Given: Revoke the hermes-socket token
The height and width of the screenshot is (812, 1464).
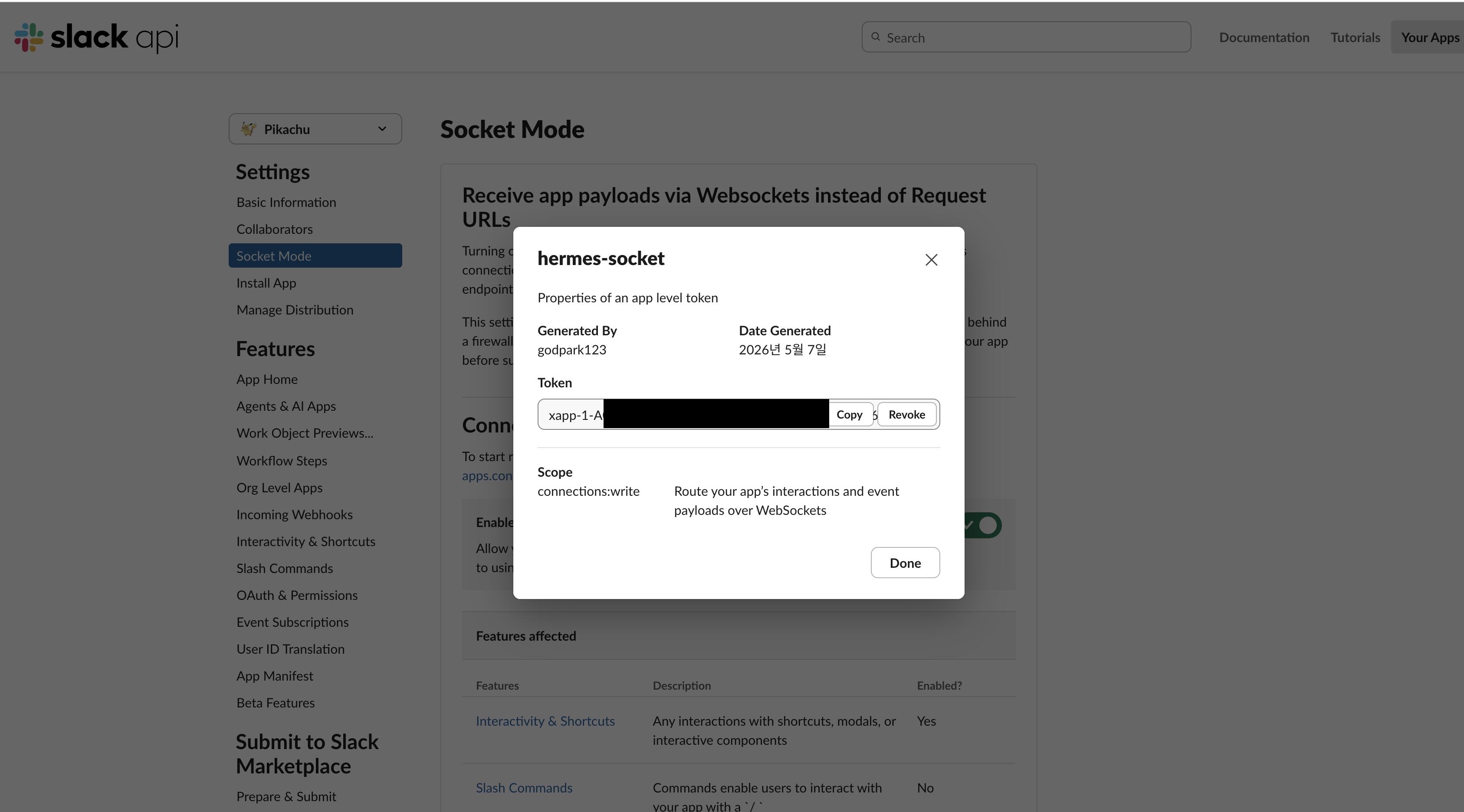Looking at the screenshot, I should point(906,415).
